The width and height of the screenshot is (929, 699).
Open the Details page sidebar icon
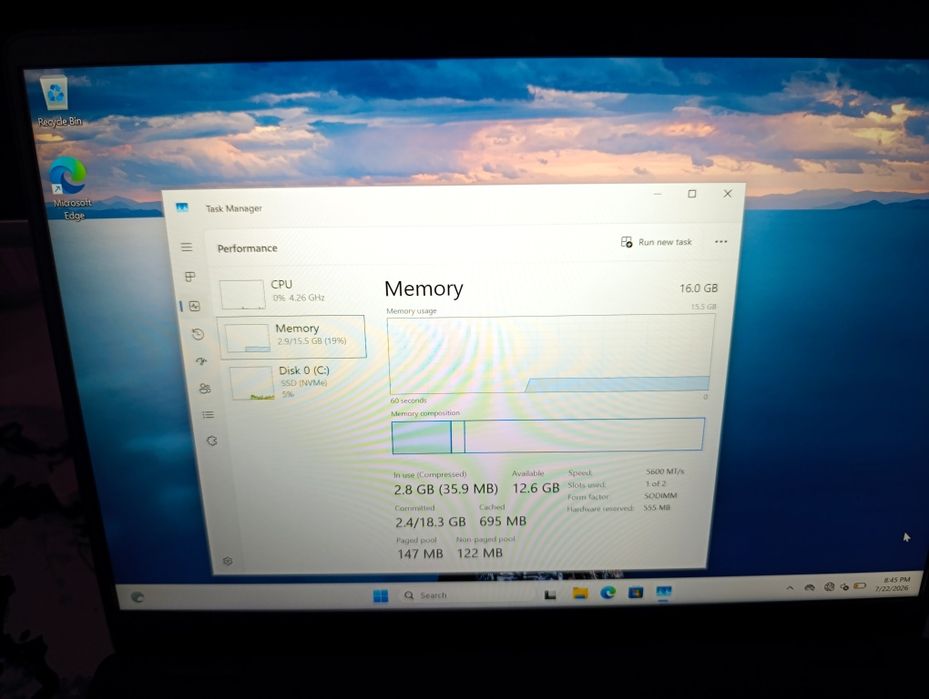[208, 415]
